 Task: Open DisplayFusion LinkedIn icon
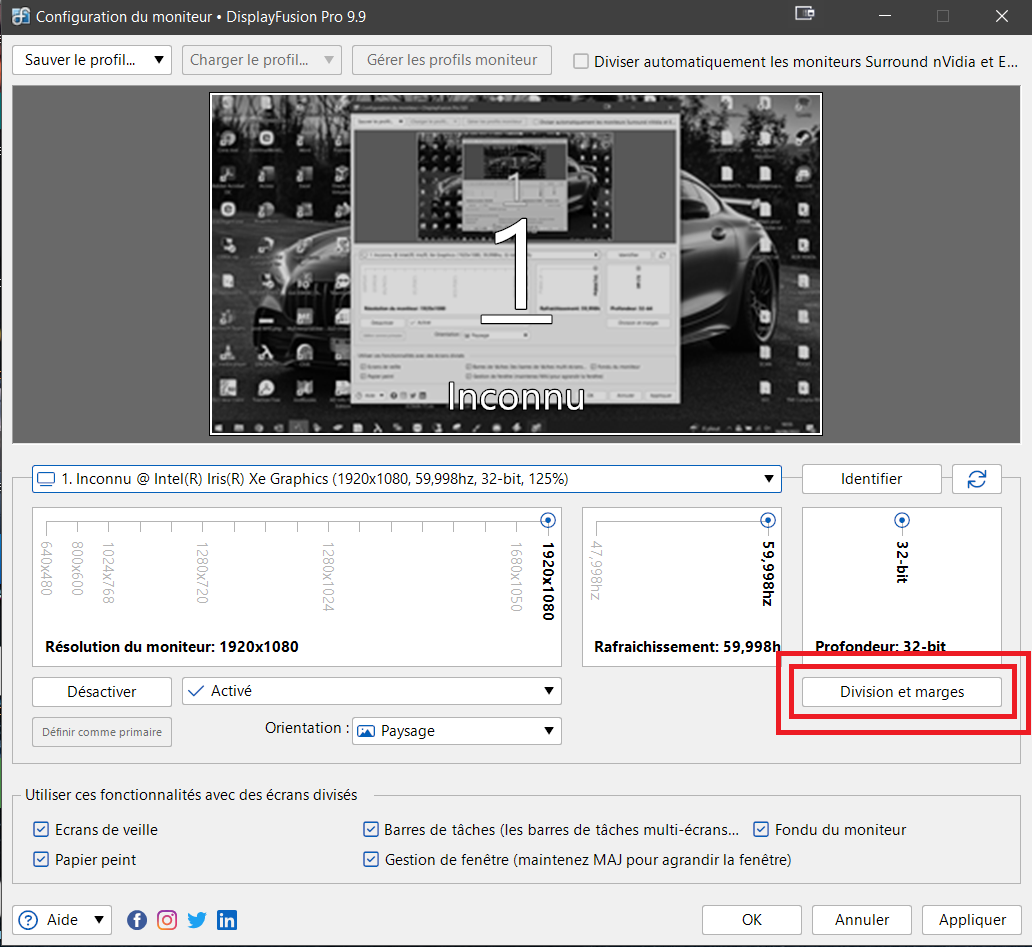point(227,920)
